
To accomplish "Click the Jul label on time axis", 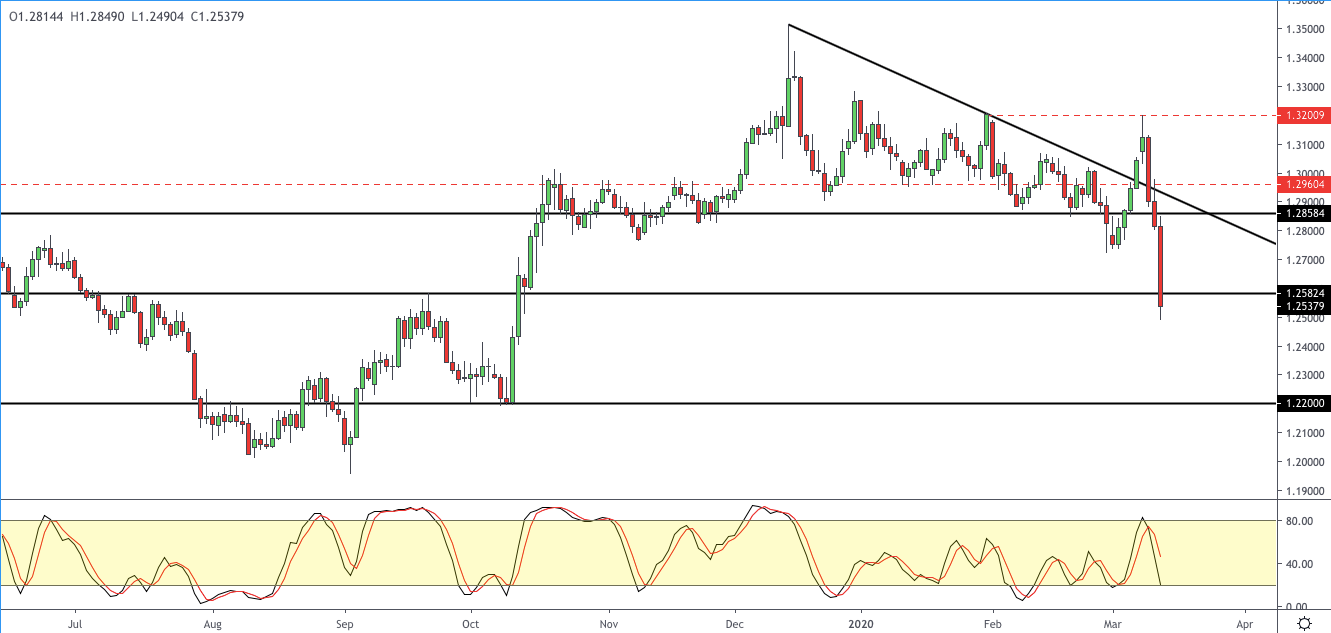I will coord(75,622).
